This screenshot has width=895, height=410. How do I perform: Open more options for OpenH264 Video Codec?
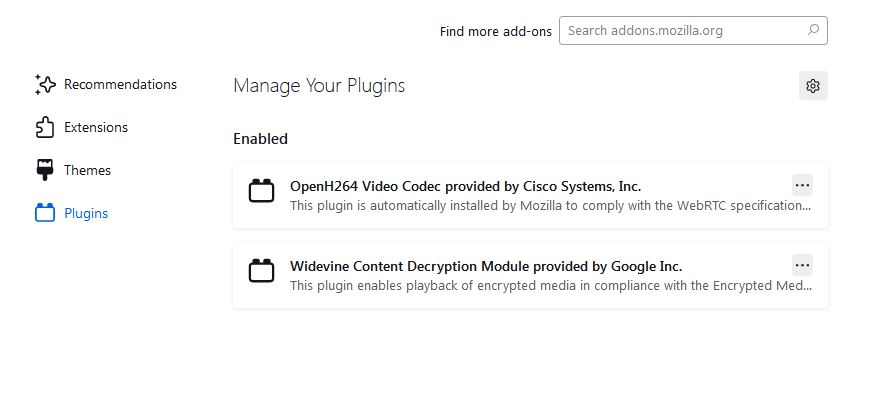802,185
